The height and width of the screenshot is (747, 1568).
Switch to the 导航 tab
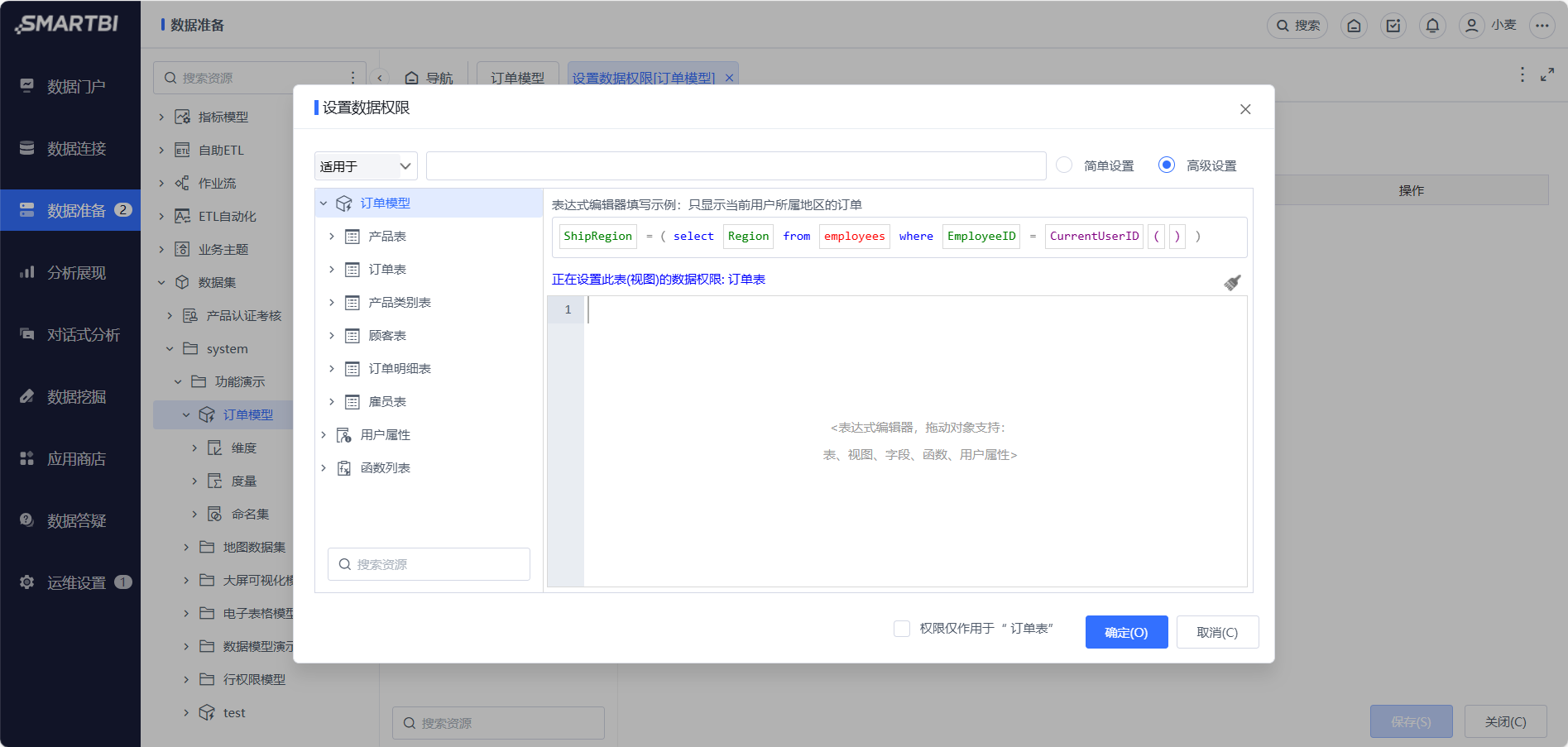[429, 78]
